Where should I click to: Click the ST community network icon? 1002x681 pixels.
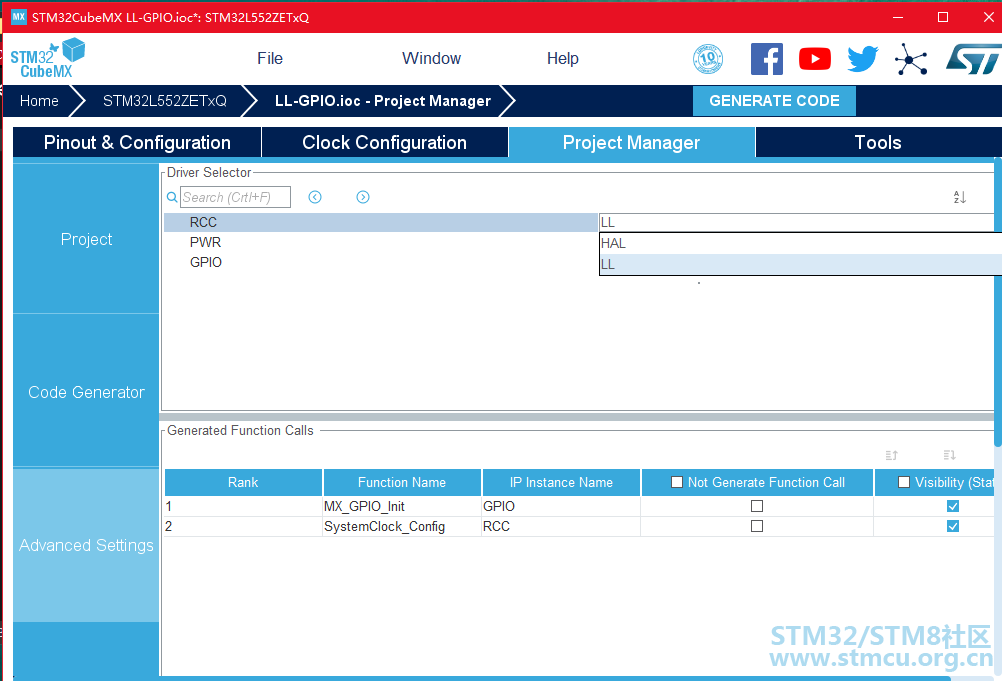click(x=911, y=59)
